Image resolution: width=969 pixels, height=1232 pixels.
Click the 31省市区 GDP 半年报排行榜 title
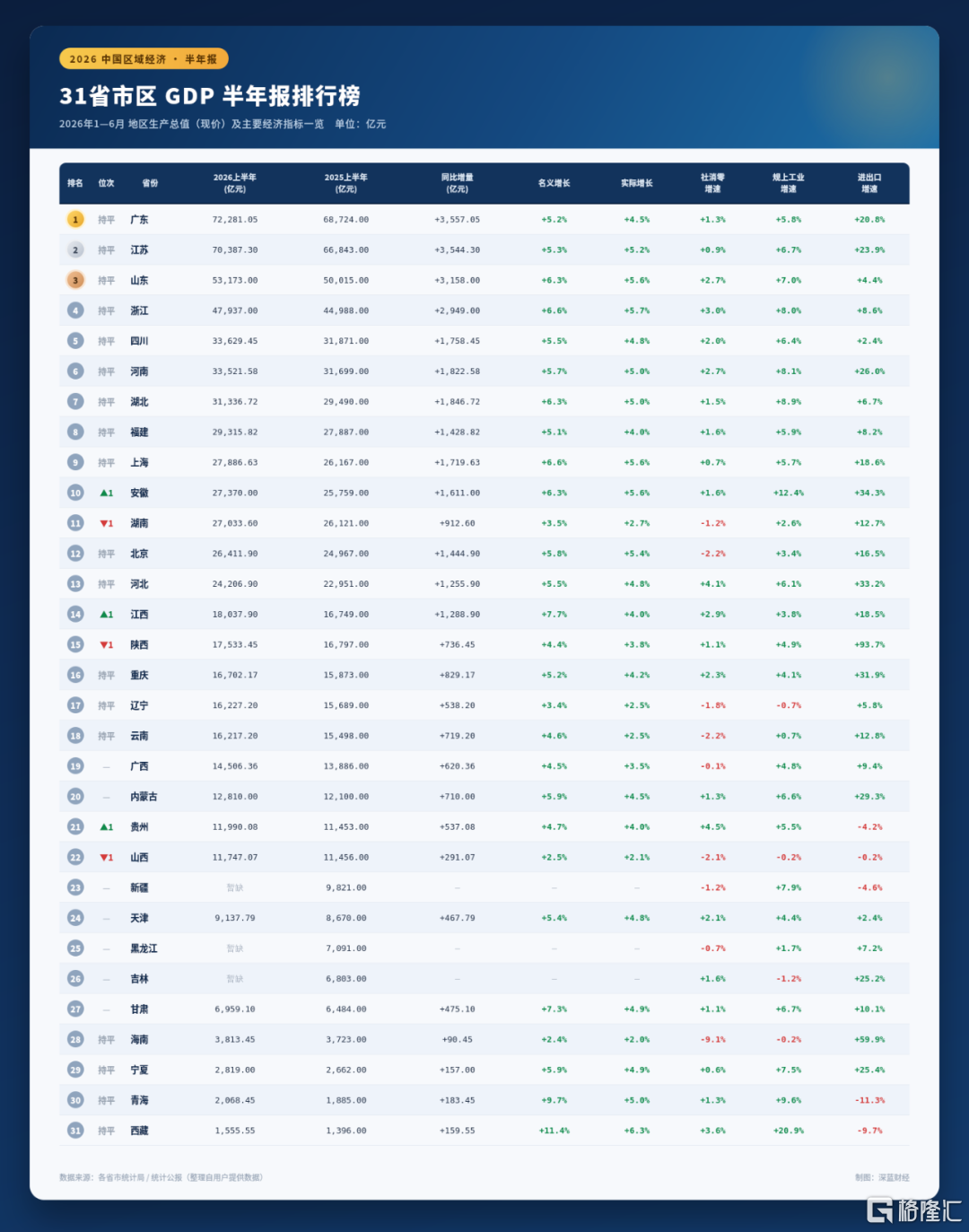[x=210, y=96]
